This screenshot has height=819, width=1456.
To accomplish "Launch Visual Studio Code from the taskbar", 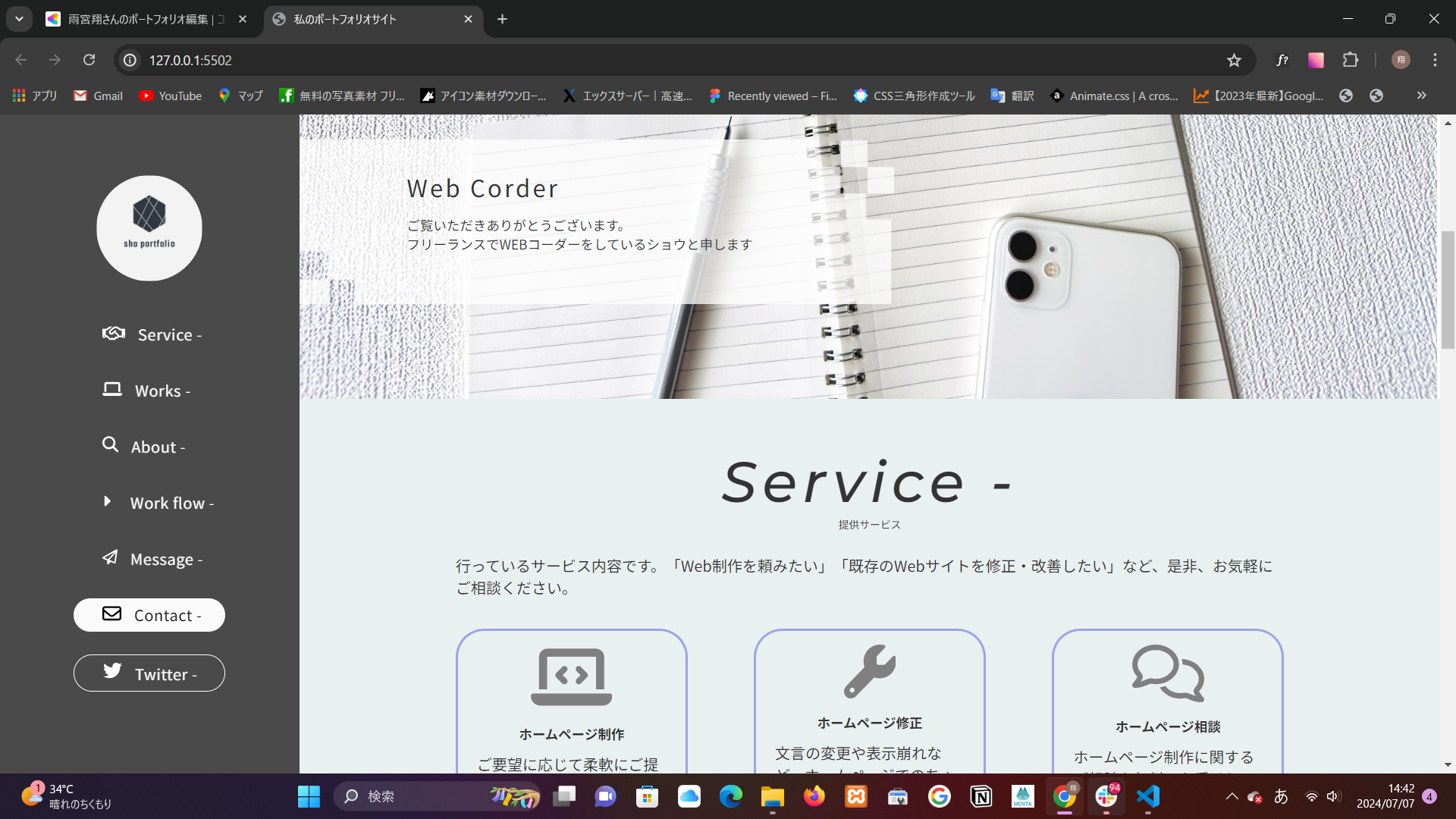I will pyautogui.click(x=1147, y=797).
